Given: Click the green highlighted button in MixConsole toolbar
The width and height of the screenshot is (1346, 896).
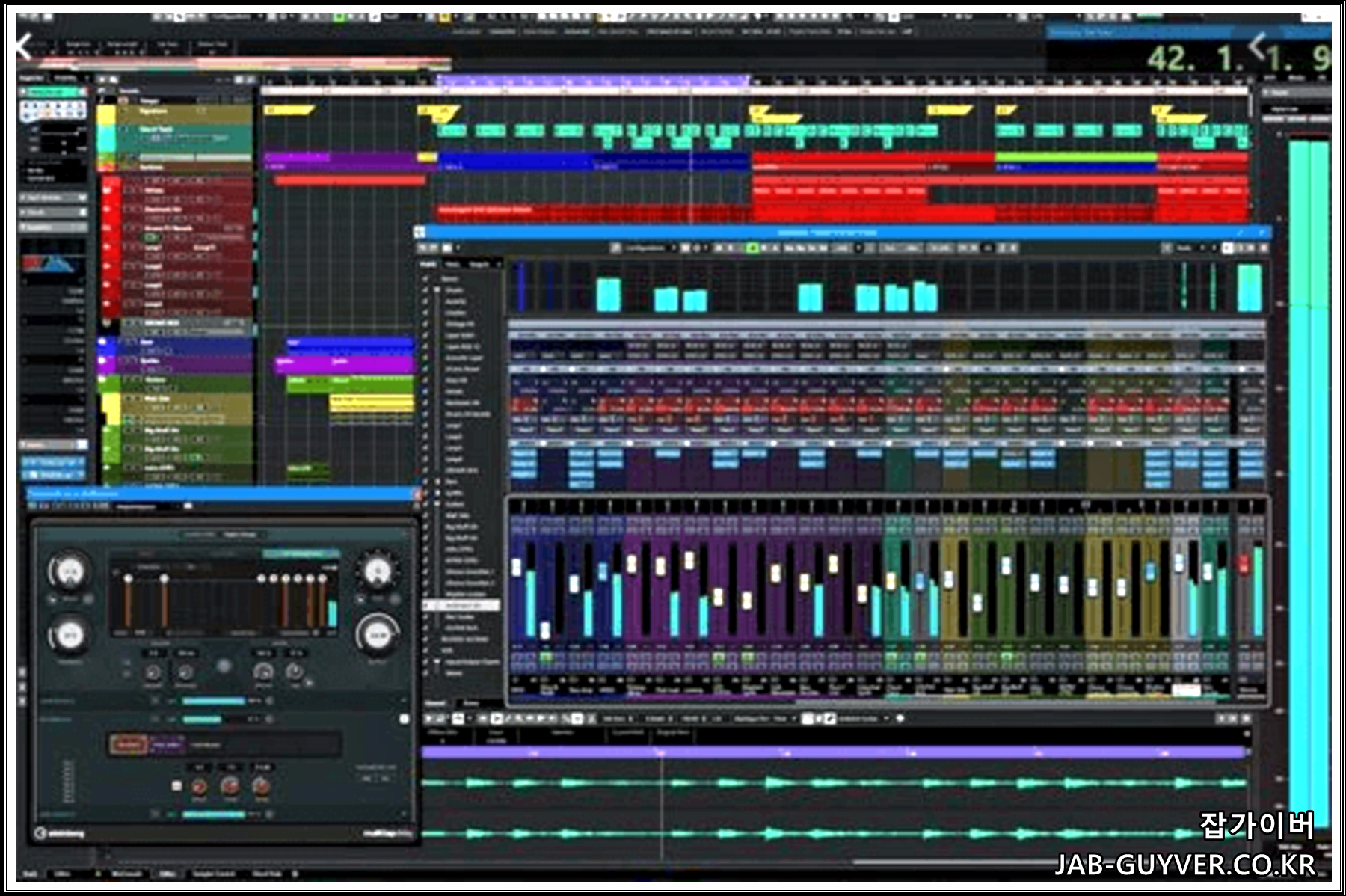Looking at the screenshot, I should point(752,248).
